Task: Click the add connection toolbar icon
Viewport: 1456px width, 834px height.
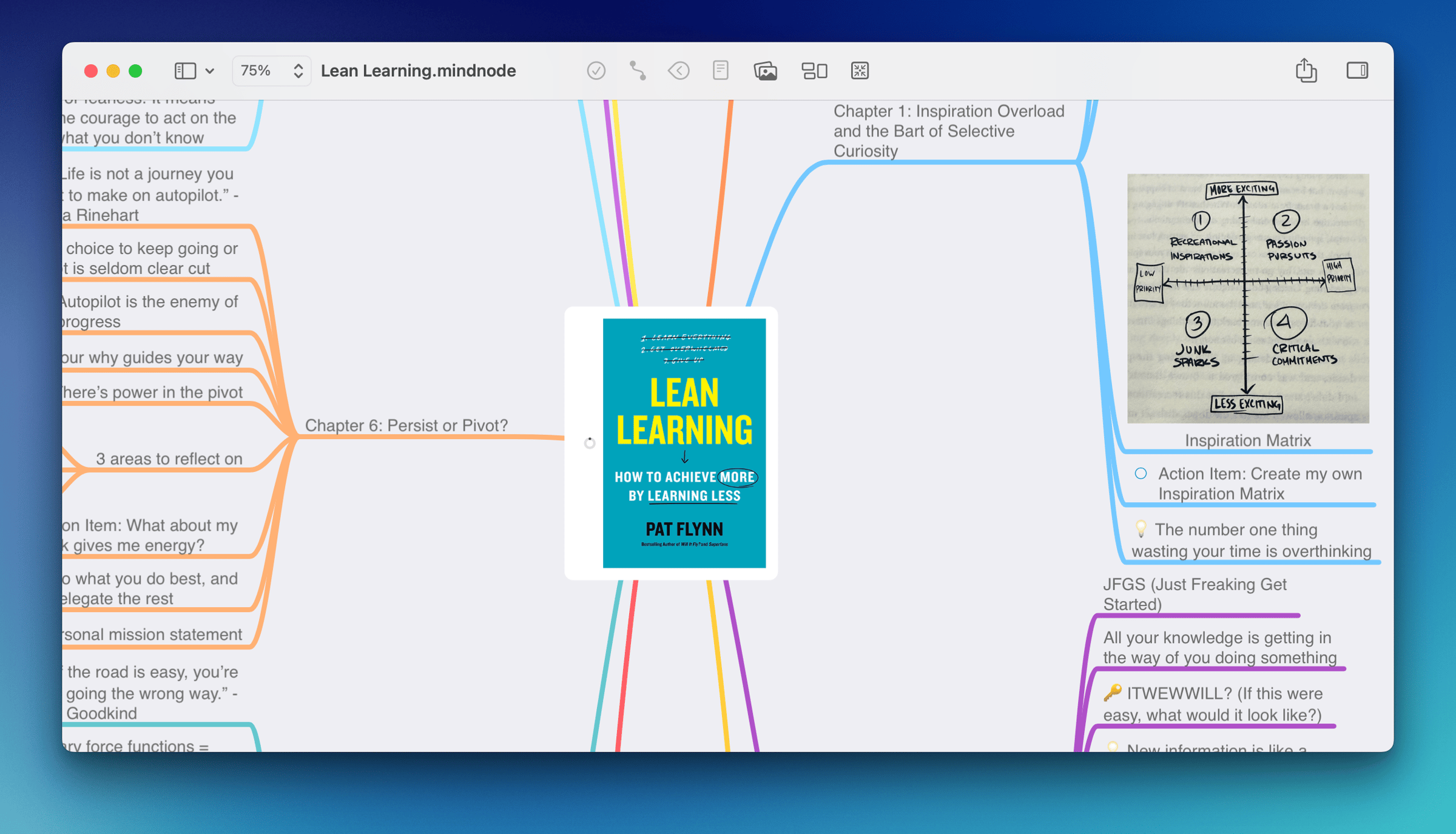Action: (x=637, y=71)
